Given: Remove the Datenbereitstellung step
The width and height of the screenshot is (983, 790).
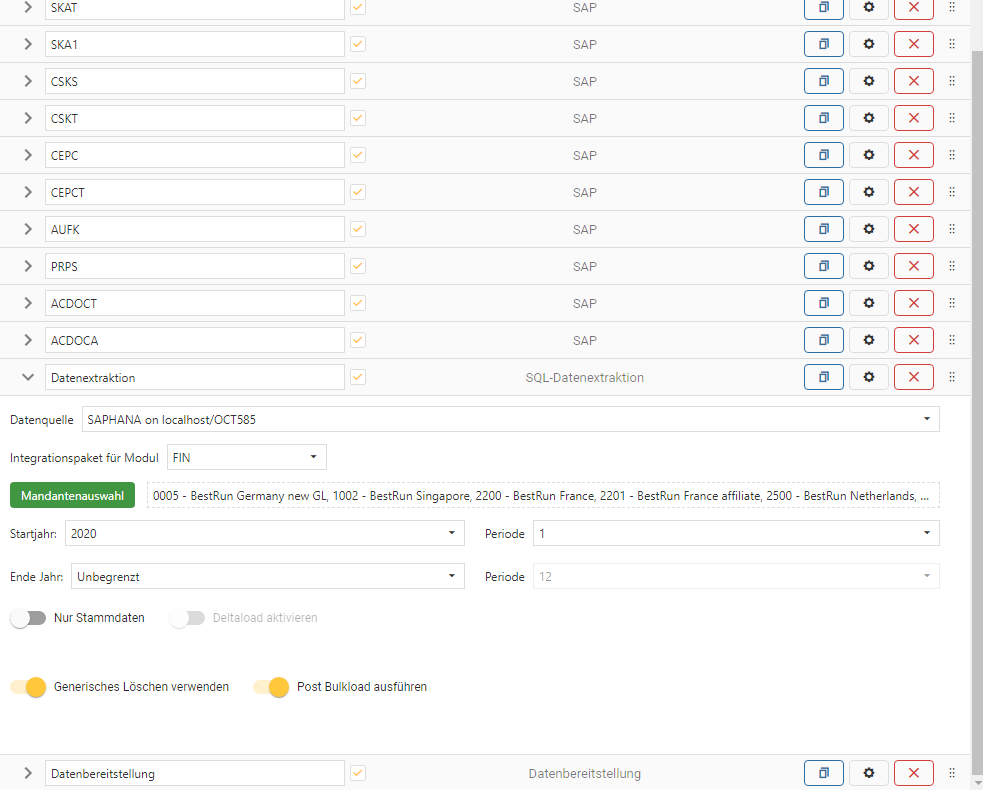Looking at the screenshot, I should pyautogui.click(x=913, y=773).
